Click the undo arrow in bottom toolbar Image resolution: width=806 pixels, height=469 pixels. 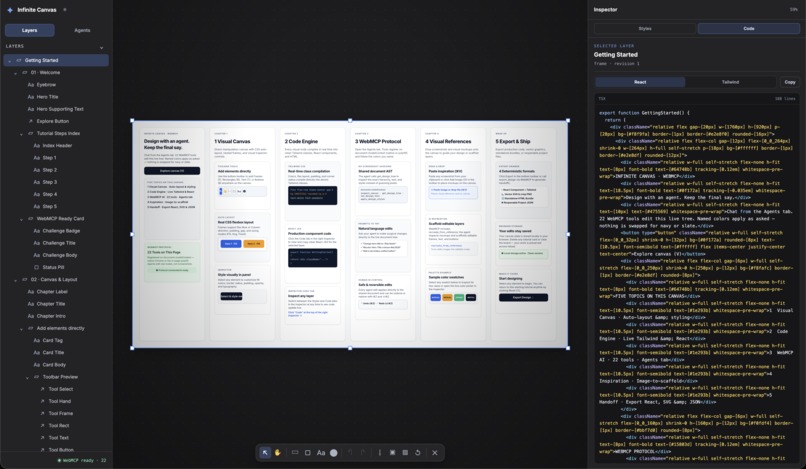point(350,453)
